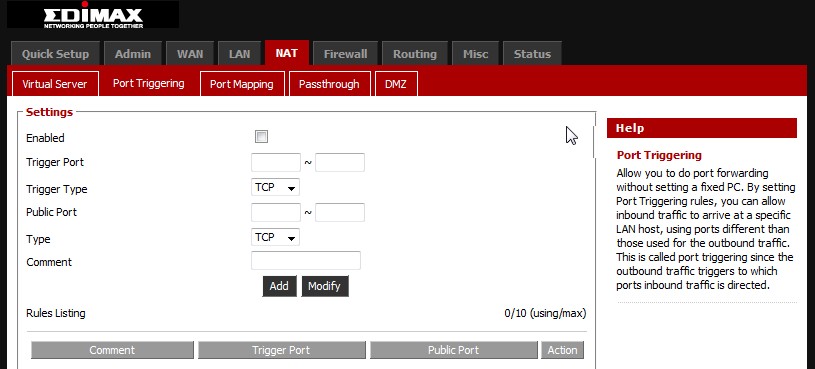Screen dimensions: 815x369
Task: Switch to Virtual Server sub-tab
Action: 55,84
